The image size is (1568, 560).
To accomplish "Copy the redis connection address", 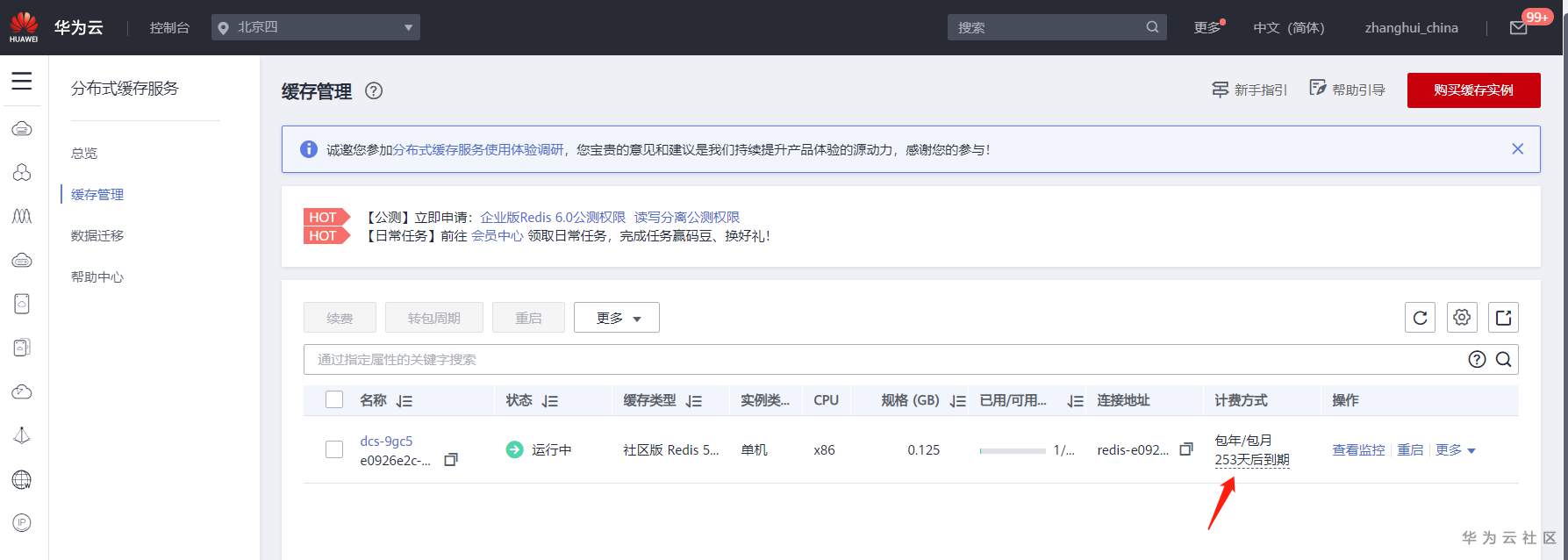I will point(1186,449).
